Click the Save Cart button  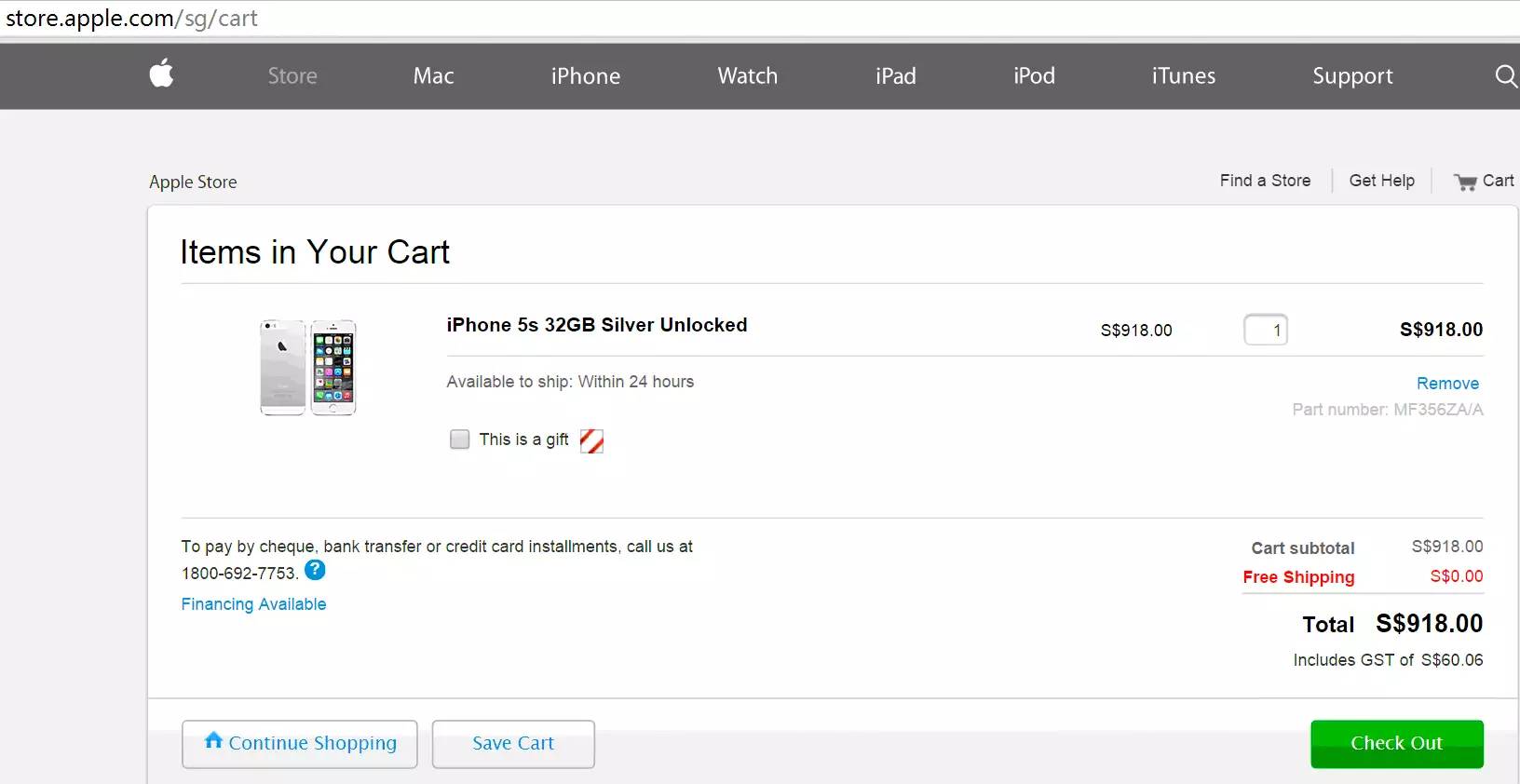pos(512,743)
